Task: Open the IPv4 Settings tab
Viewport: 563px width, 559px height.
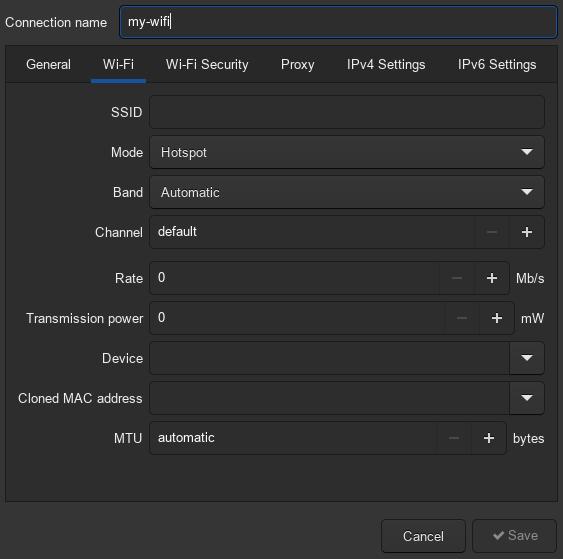Action: point(386,65)
